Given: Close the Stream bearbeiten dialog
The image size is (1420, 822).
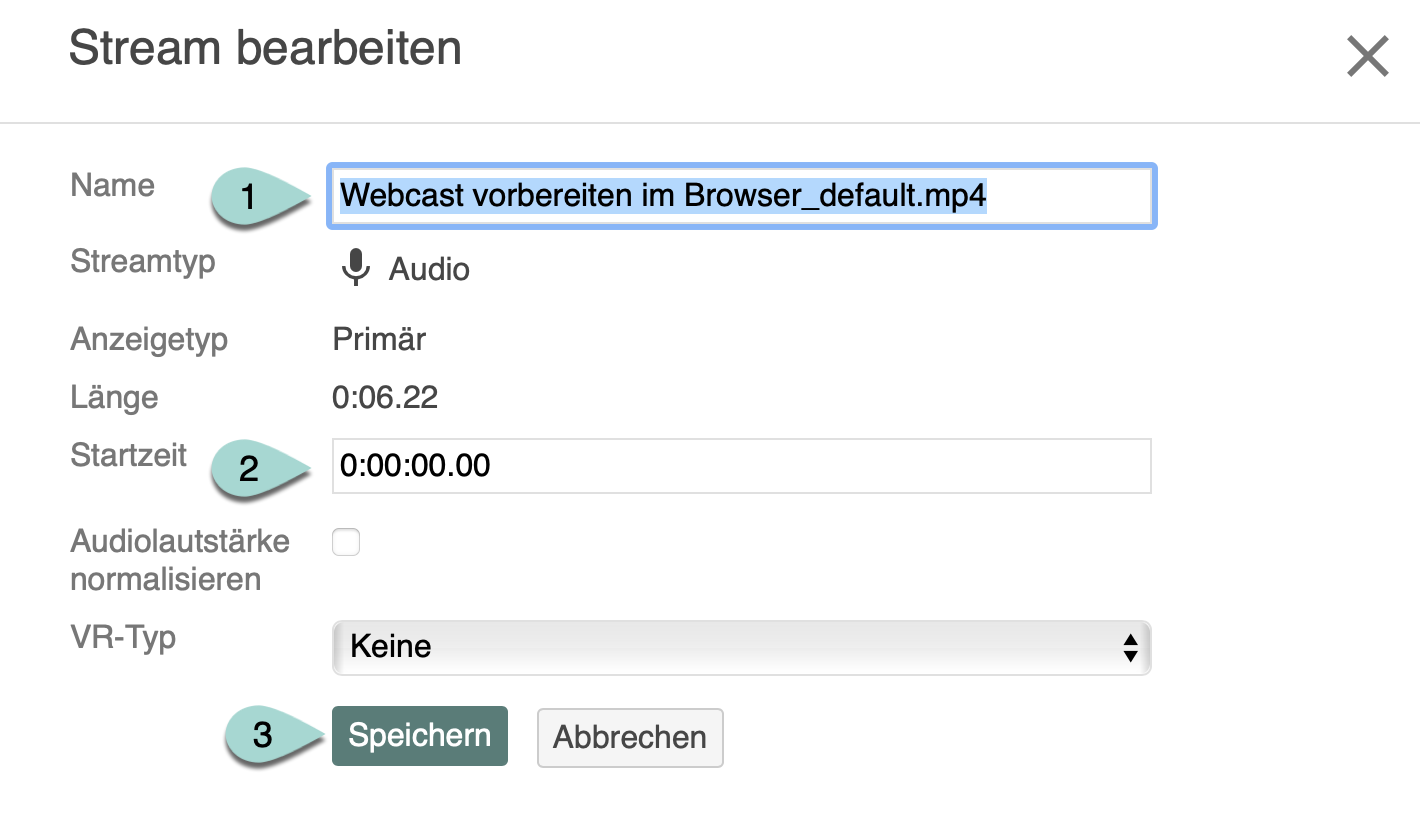Looking at the screenshot, I should (x=1367, y=57).
